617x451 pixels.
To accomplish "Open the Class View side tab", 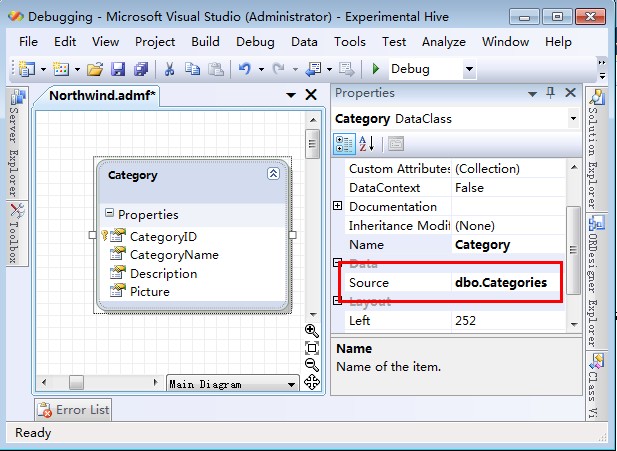I will tap(595, 386).
